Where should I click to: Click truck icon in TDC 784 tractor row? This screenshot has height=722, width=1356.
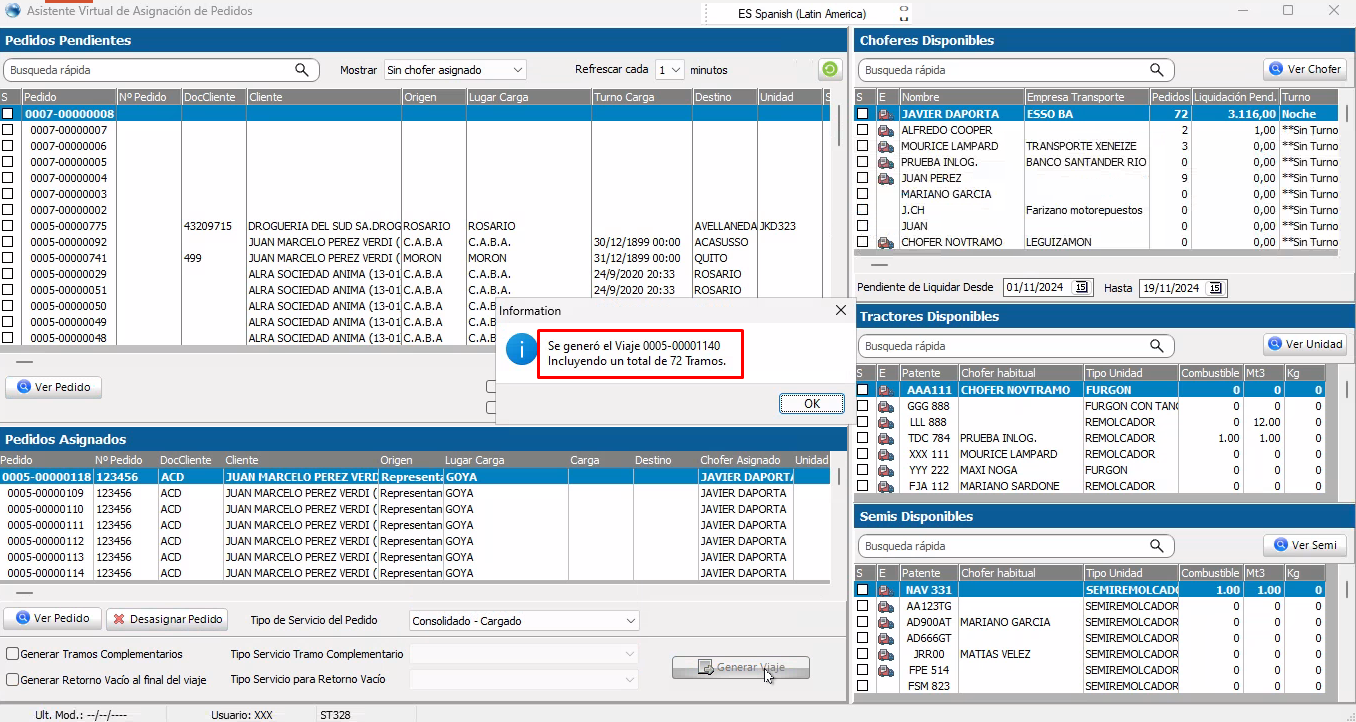[x=886, y=438]
